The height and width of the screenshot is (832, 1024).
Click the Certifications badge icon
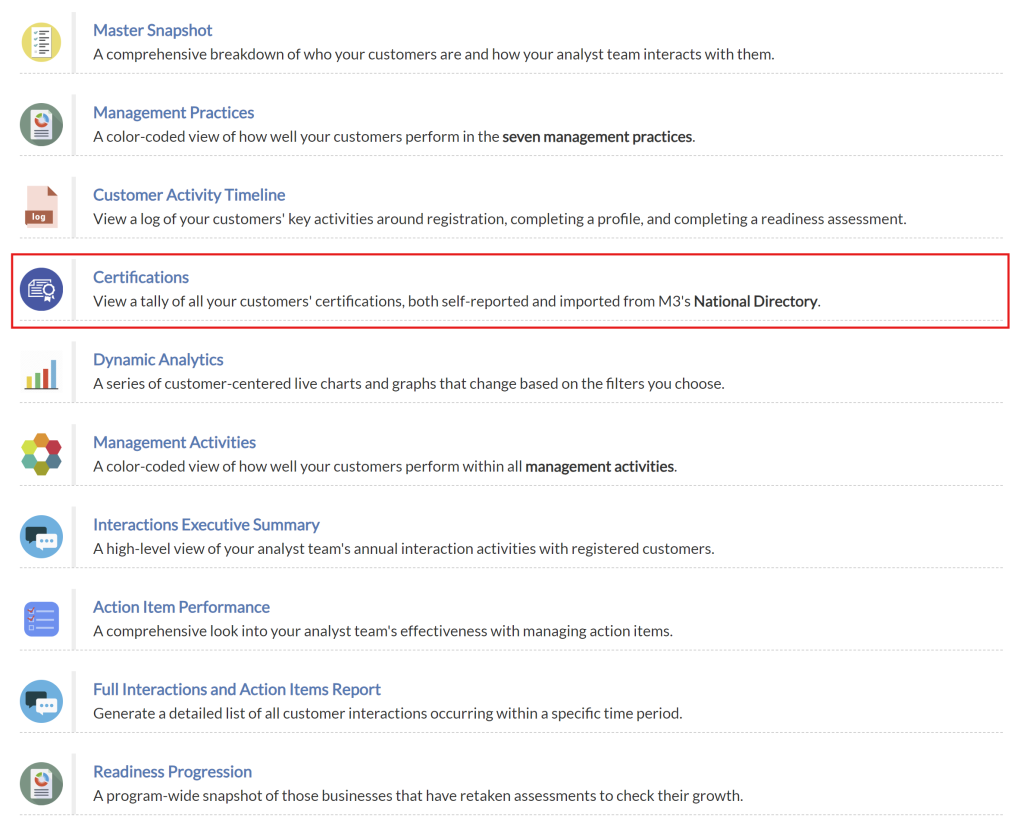(x=41, y=289)
